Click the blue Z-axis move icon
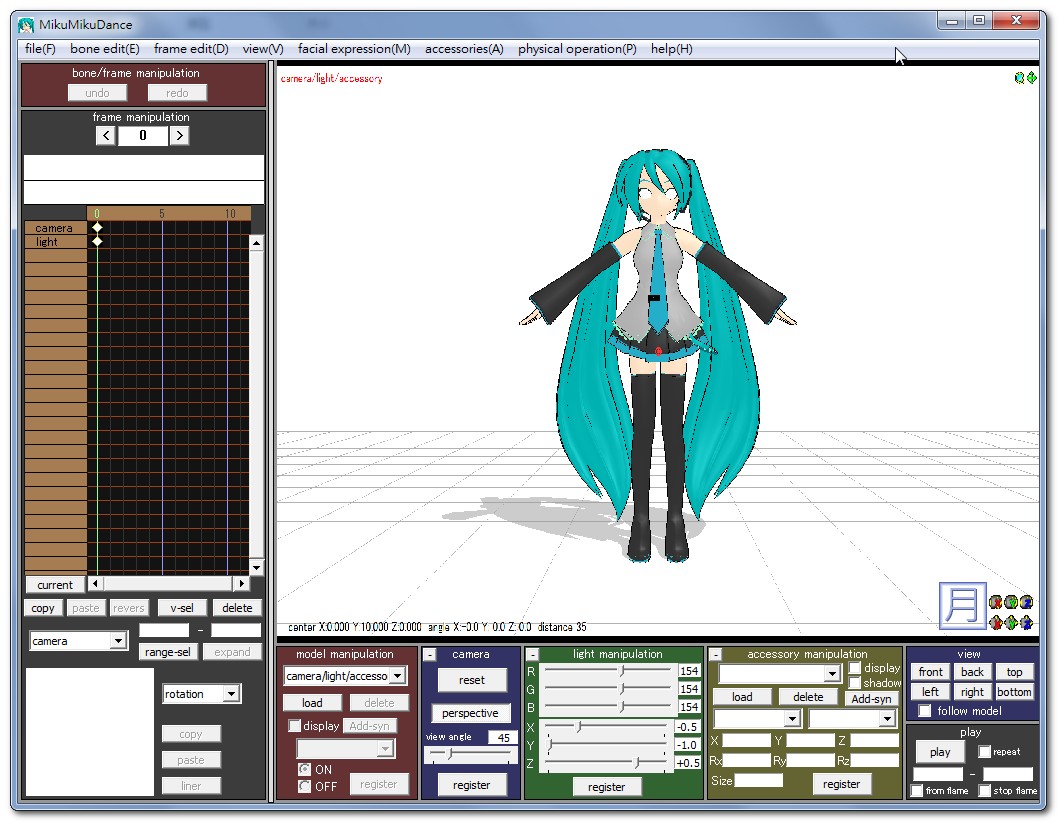This screenshot has height=822, width=1058. click(1026, 623)
